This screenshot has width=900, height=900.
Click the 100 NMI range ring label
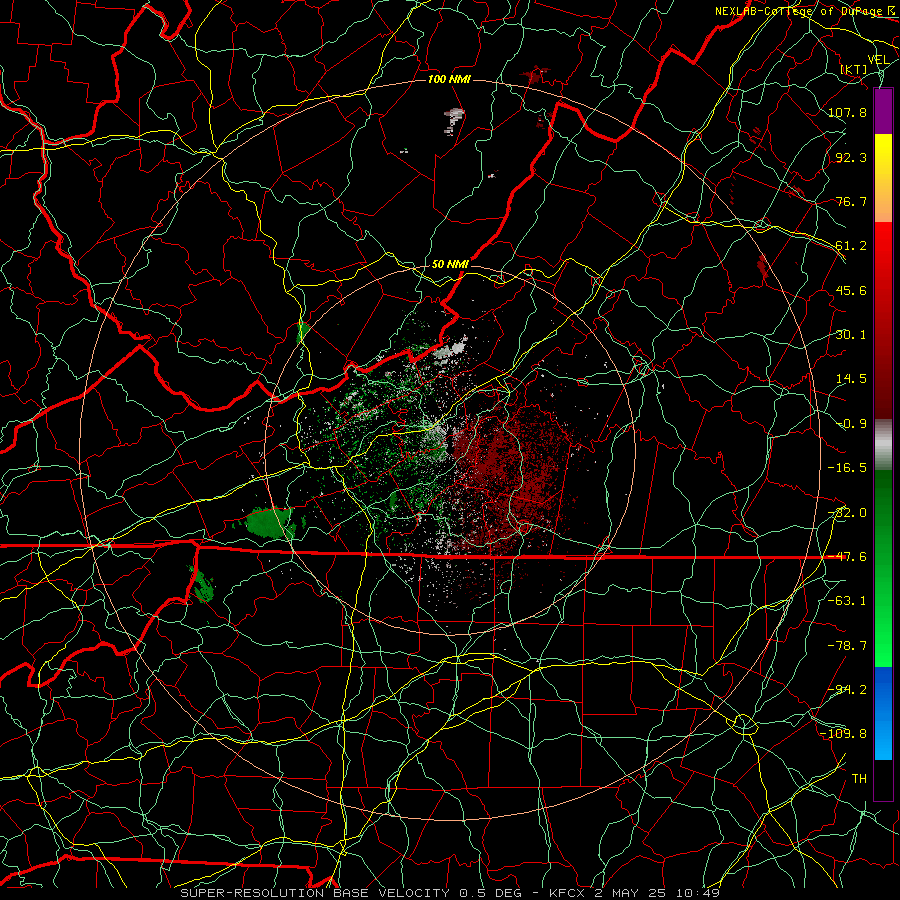[449, 79]
